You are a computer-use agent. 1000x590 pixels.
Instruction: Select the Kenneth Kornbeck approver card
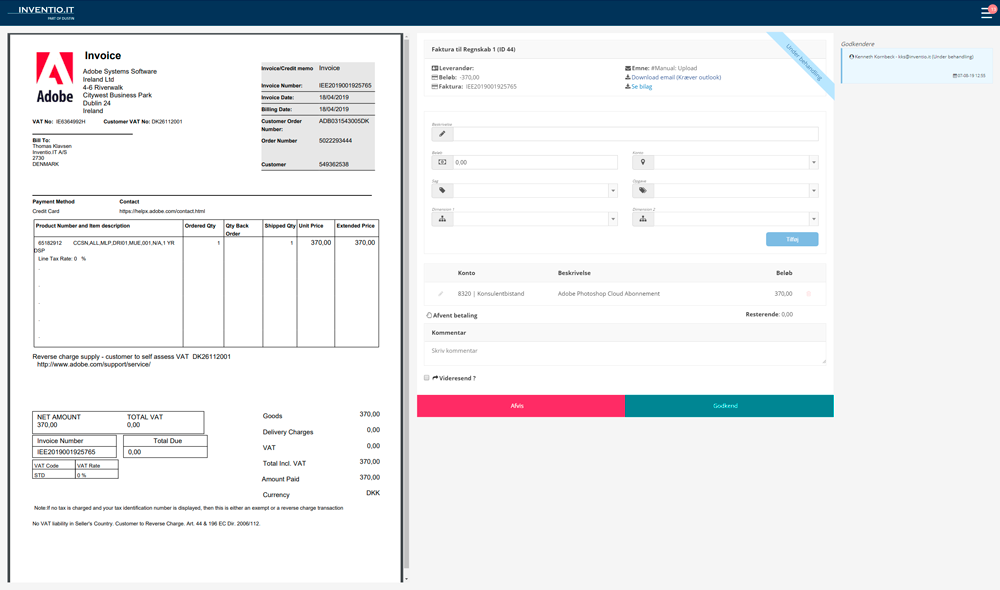coord(916,66)
